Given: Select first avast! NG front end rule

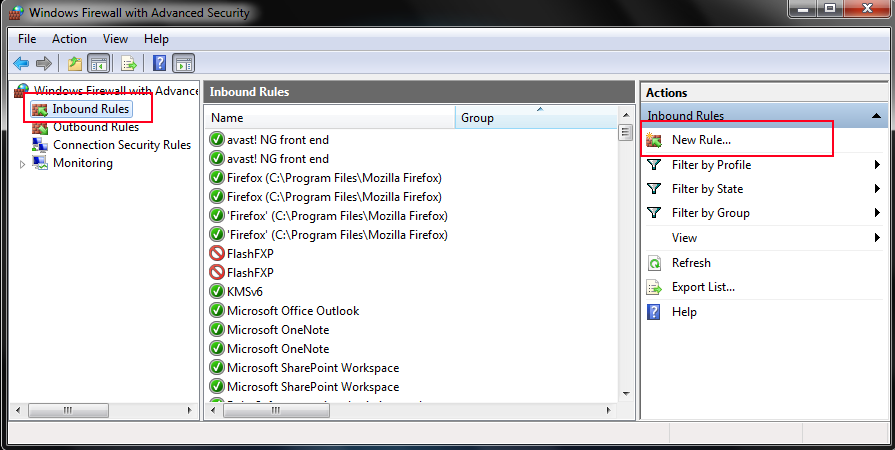Looking at the screenshot, I should (x=277, y=139).
